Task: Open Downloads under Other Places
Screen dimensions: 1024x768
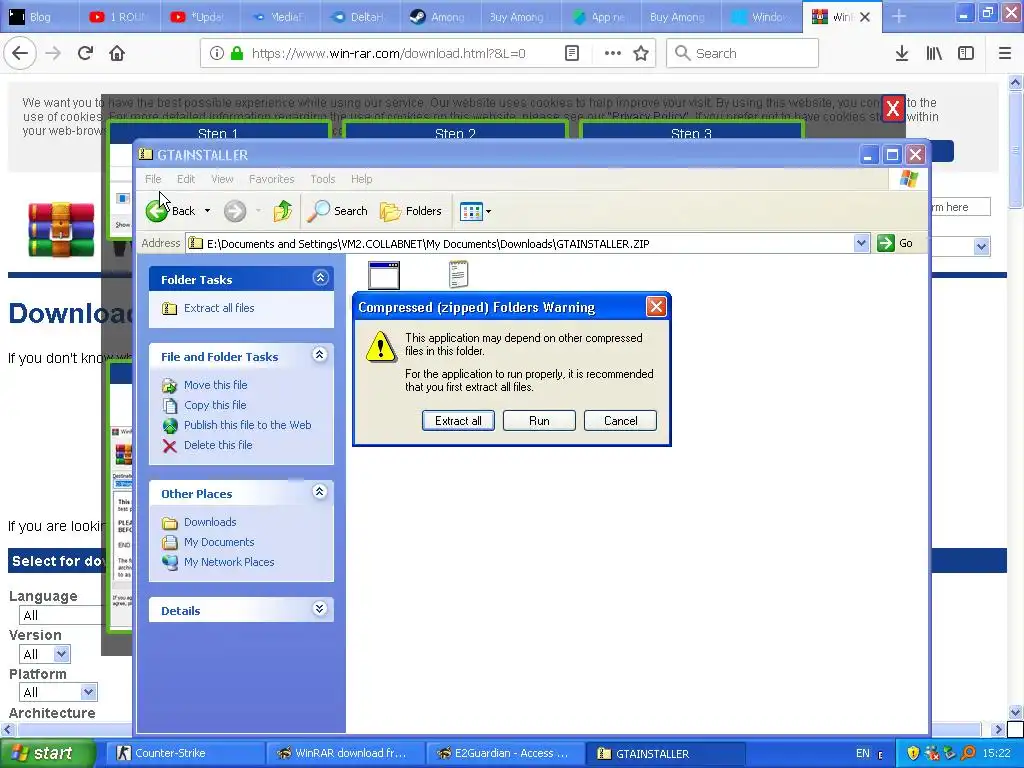Action: click(x=210, y=522)
